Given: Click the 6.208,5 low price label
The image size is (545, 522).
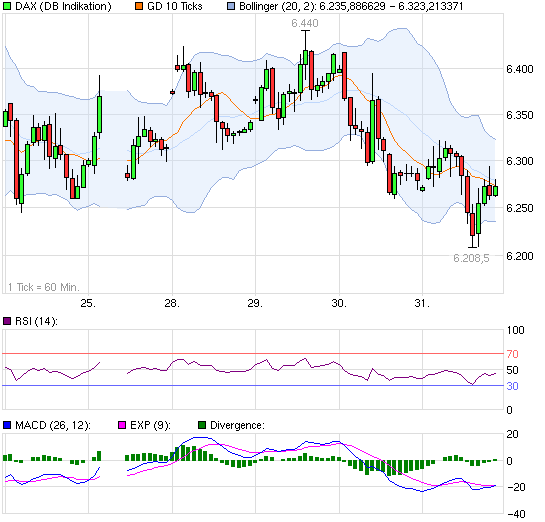Looking at the screenshot, I should pos(471,258).
